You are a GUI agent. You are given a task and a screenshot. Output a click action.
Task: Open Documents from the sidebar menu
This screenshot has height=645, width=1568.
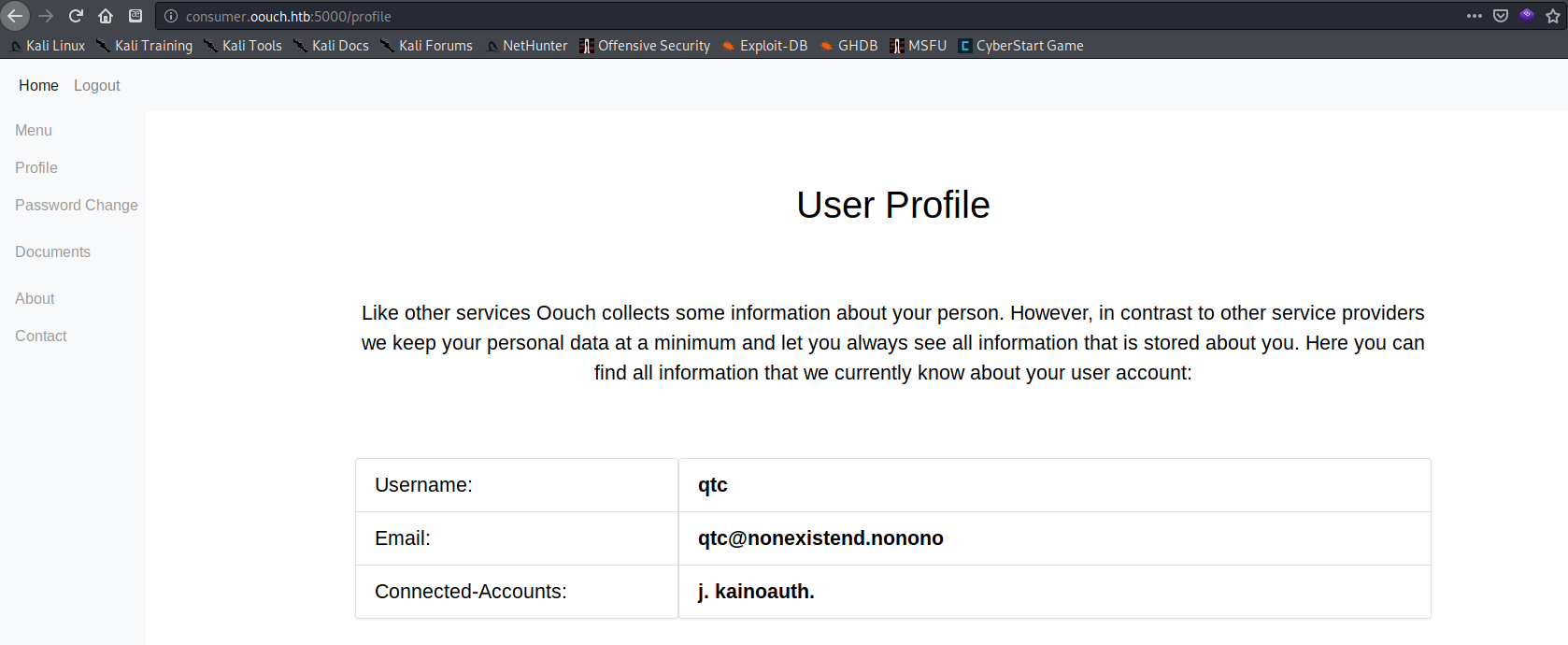pos(52,251)
